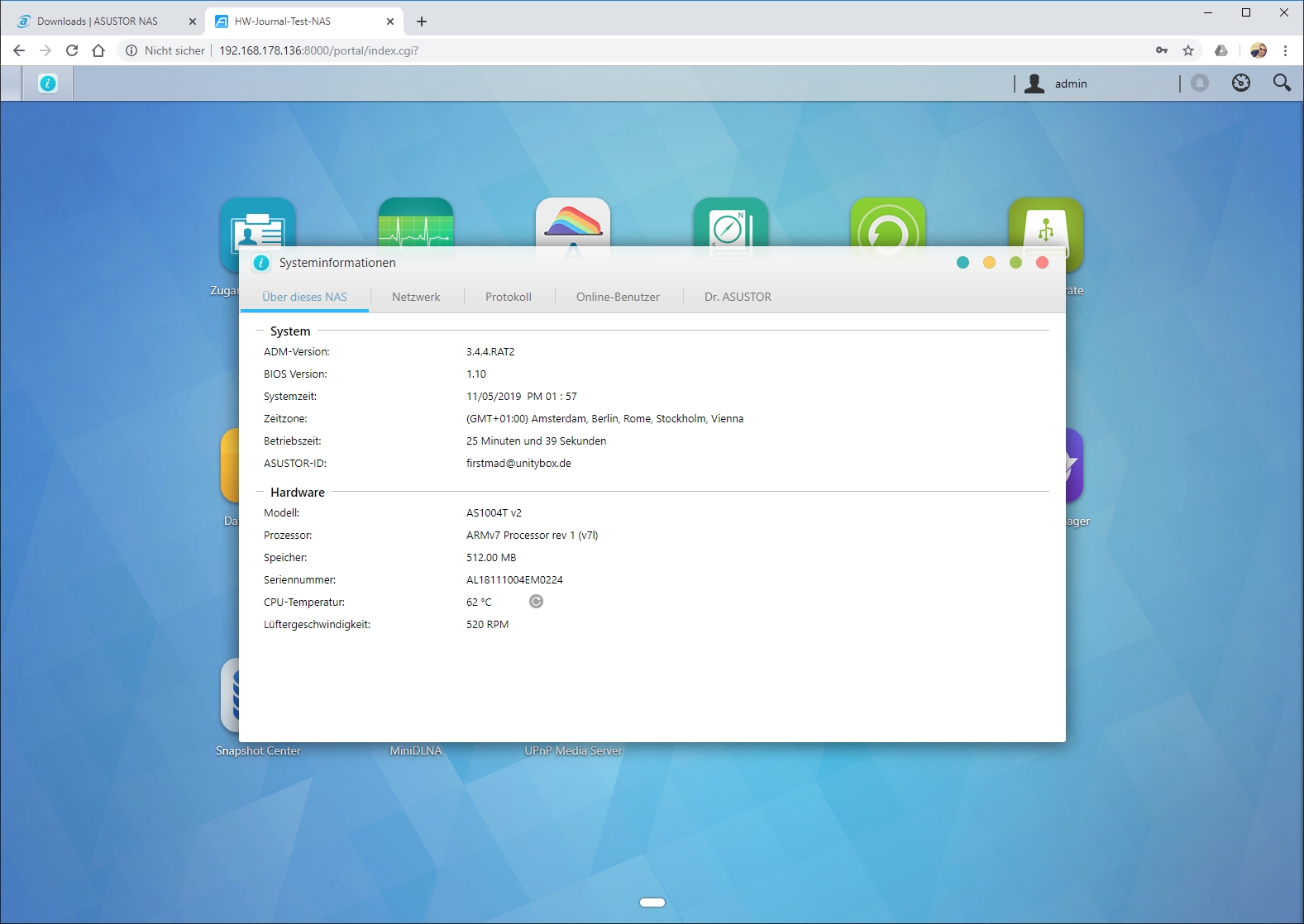Screen dimensions: 1304x924
Task: Go to the browser home page
Action: tap(98, 50)
